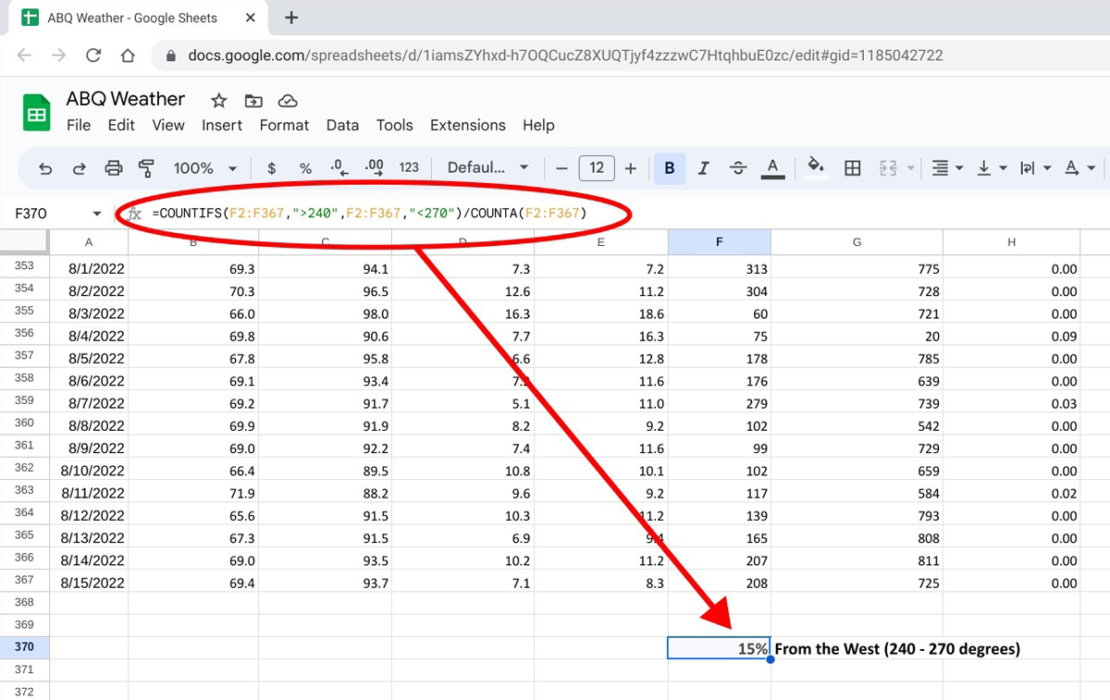
Task: Star the ABQ Weather spreadsheet
Action: [217, 100]
